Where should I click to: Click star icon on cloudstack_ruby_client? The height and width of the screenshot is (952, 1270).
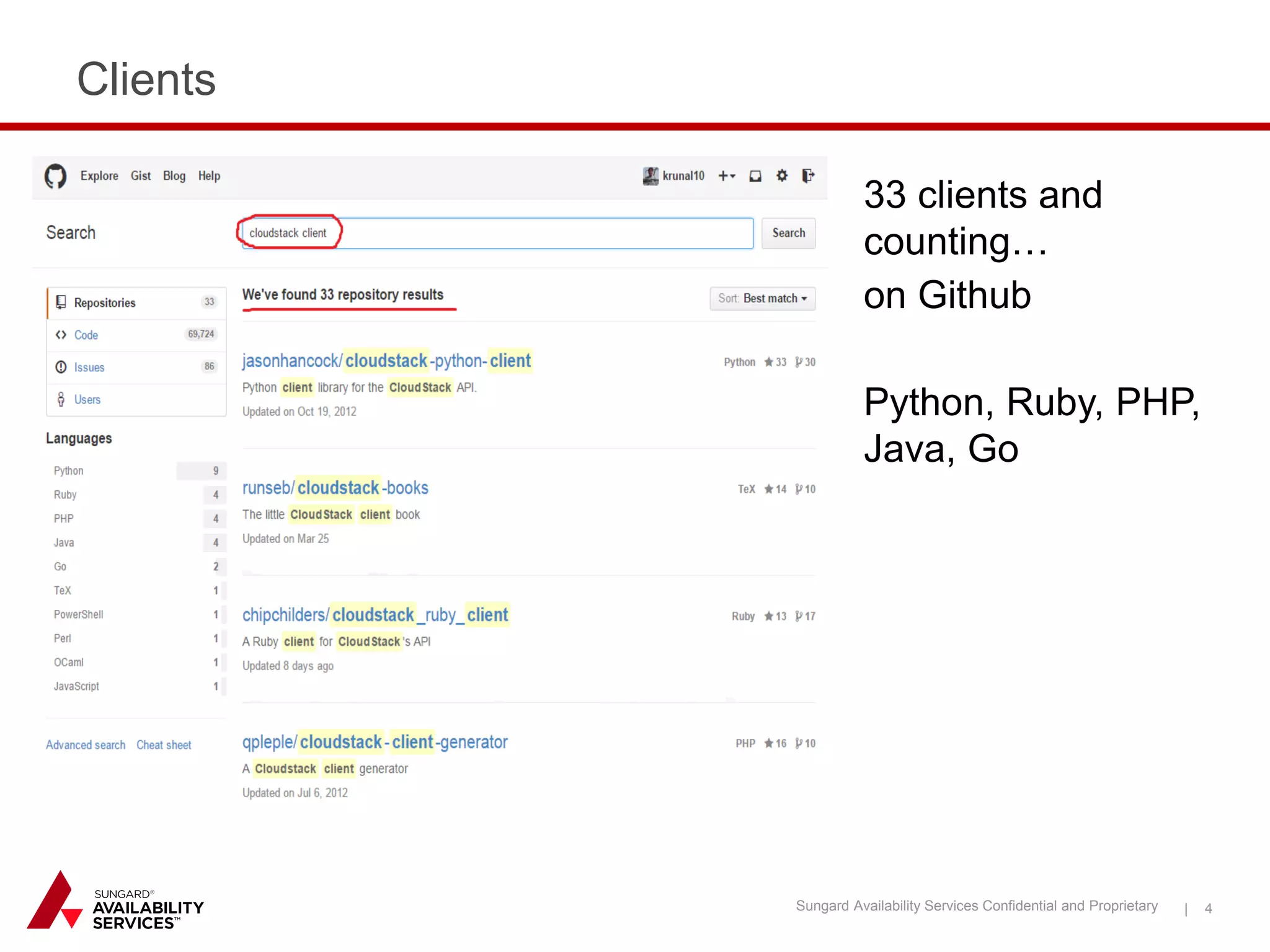point(769,616)
